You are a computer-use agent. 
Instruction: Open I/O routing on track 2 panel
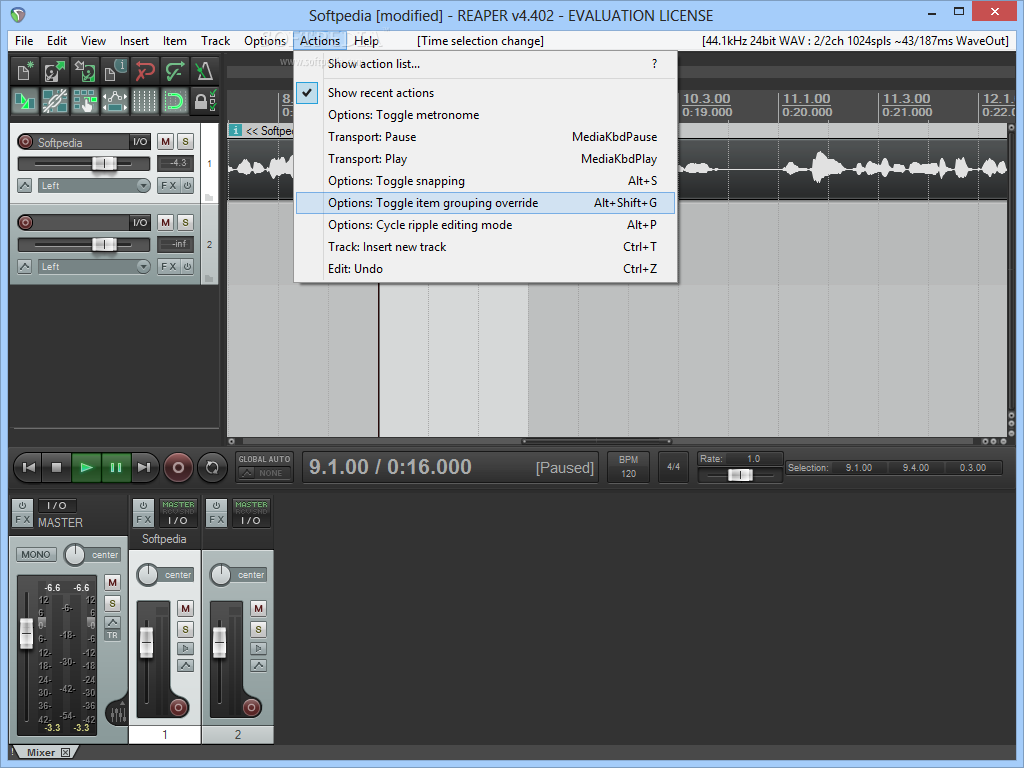coord(140,223)
